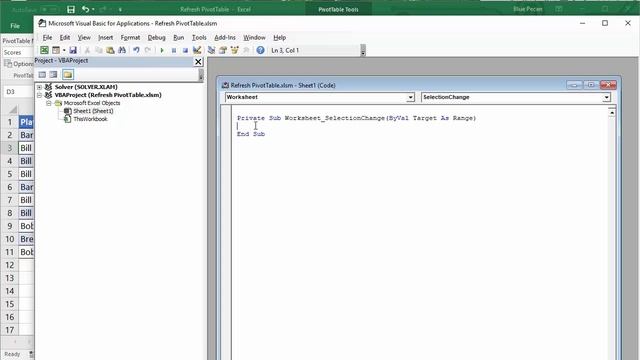The width and height of the screenshot is (640, 360).
Task: Minimize the Sheet1 (Code) window
Action: pos(574,85)
